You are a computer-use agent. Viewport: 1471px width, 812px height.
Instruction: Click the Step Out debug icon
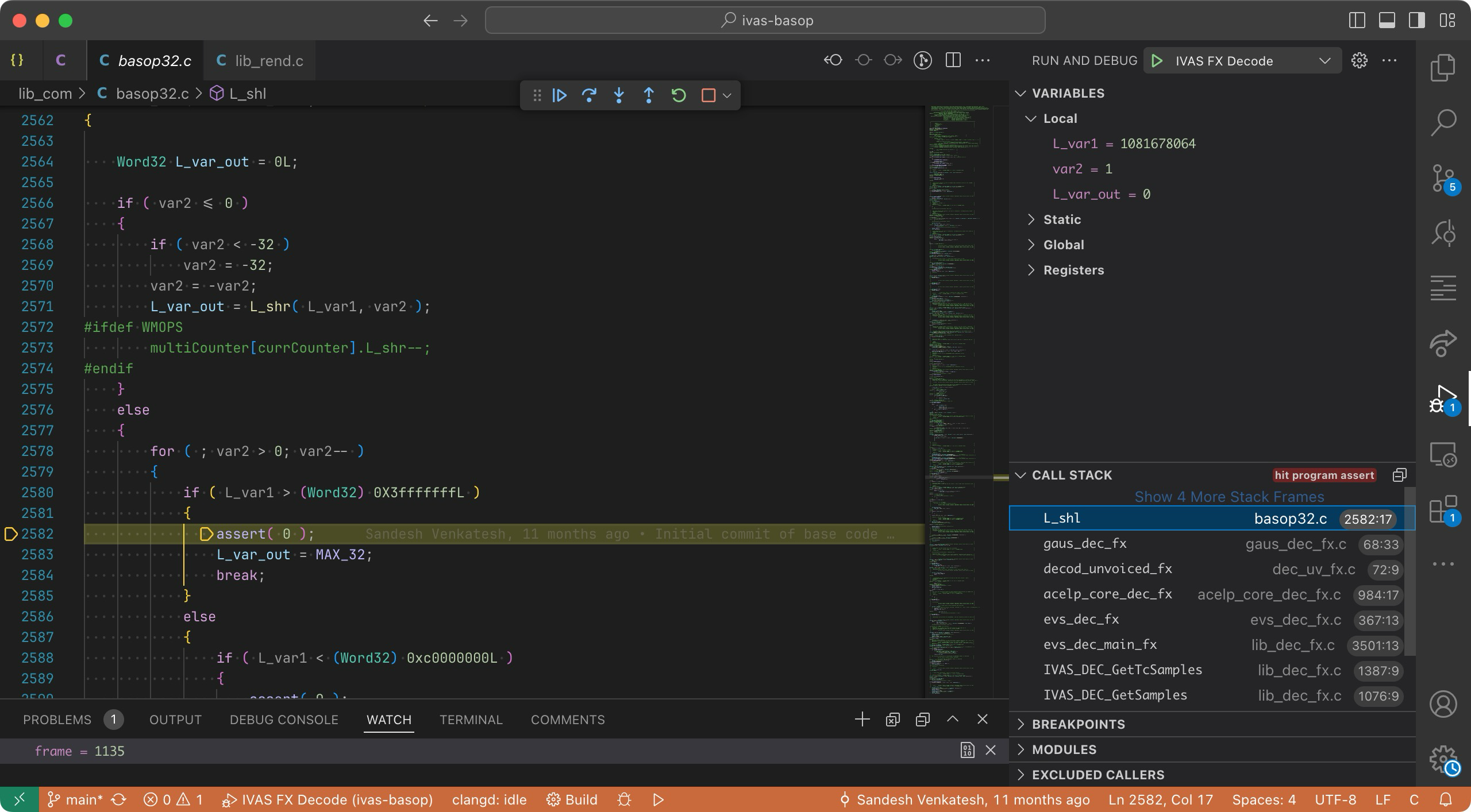click(649, 95)
